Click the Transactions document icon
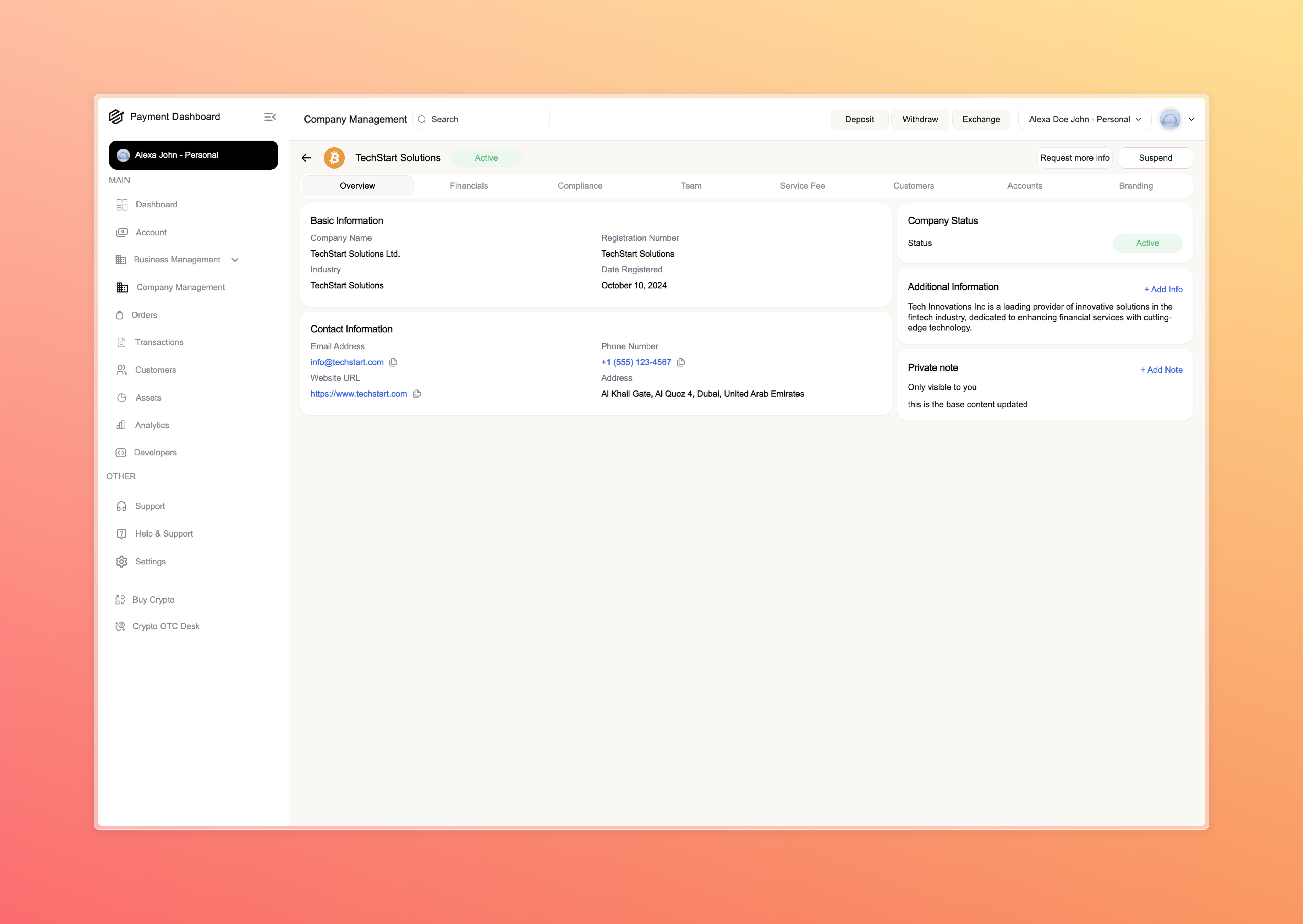 click(121, 342)
